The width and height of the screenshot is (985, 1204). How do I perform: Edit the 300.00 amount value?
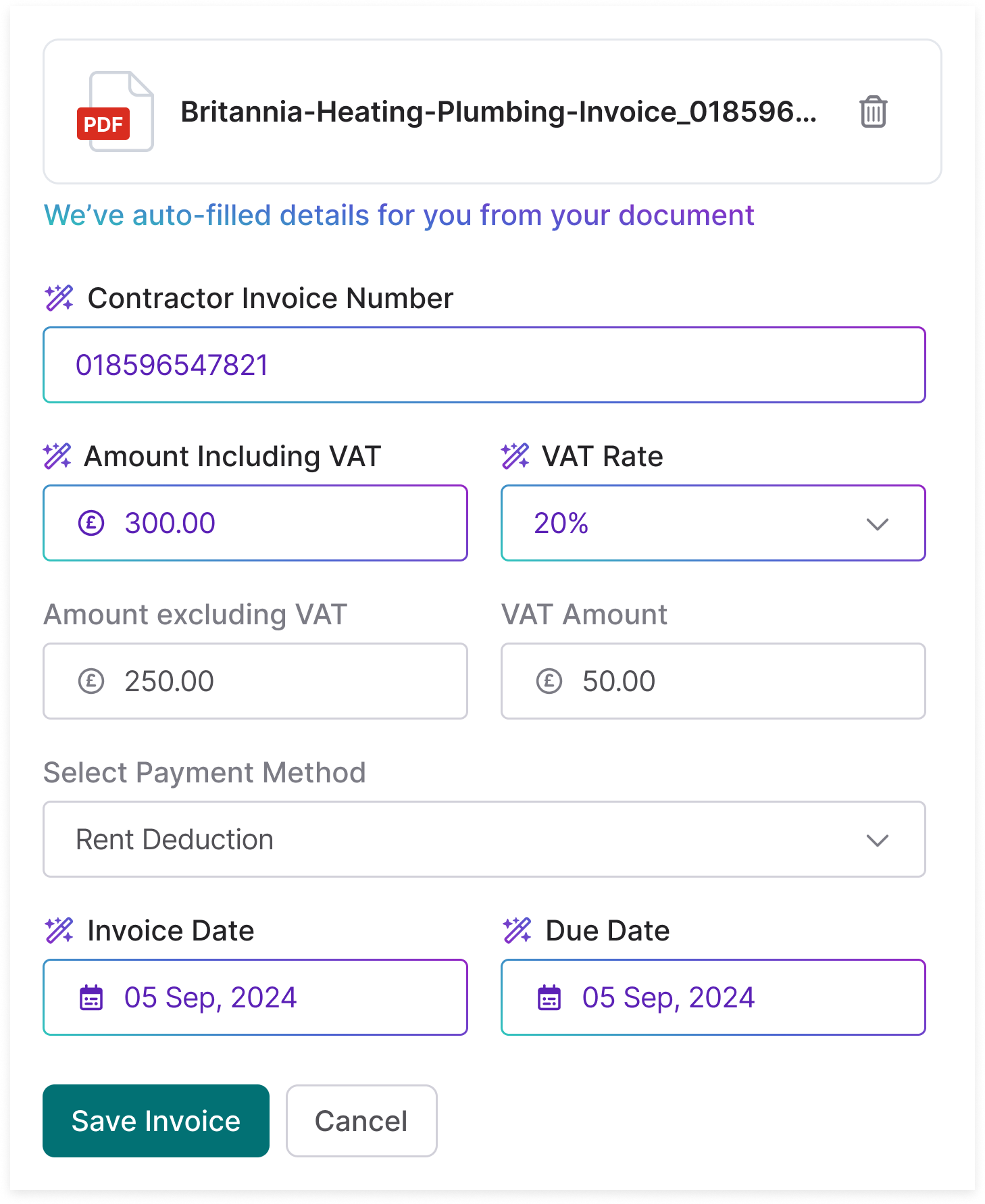[x=170, y=522]
